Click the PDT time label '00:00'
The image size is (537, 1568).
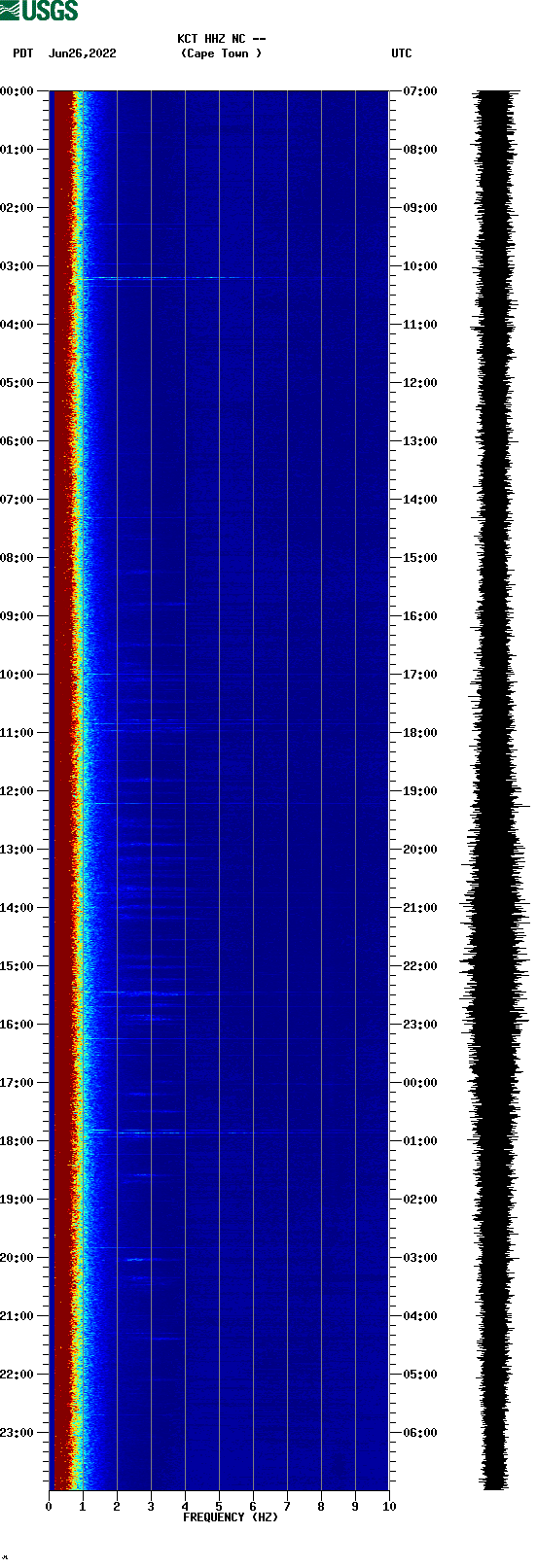17,90
